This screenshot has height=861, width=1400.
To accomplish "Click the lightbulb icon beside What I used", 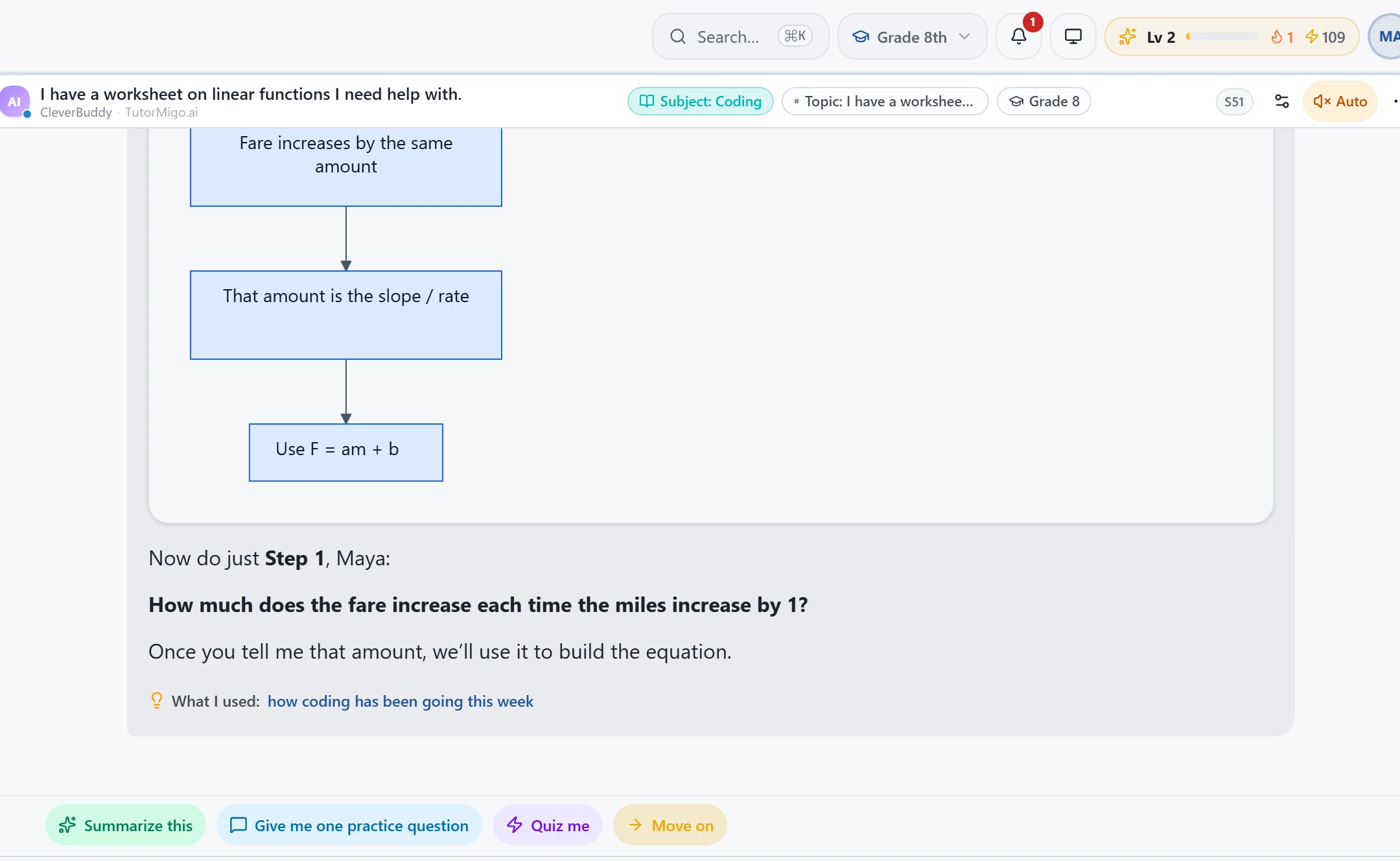I will pos(156,701).
